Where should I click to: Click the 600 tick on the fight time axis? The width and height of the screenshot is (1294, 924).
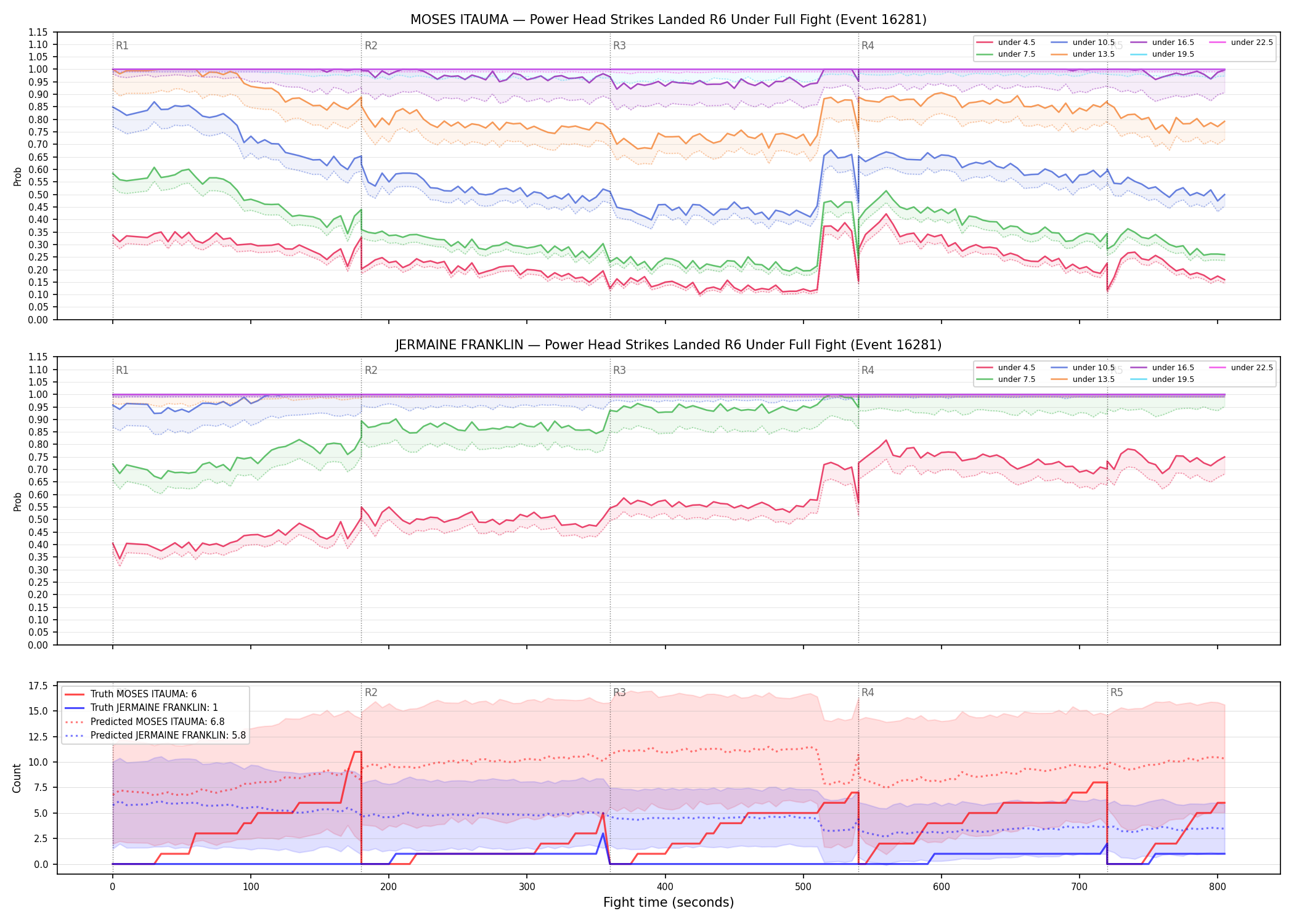point(941,887)
